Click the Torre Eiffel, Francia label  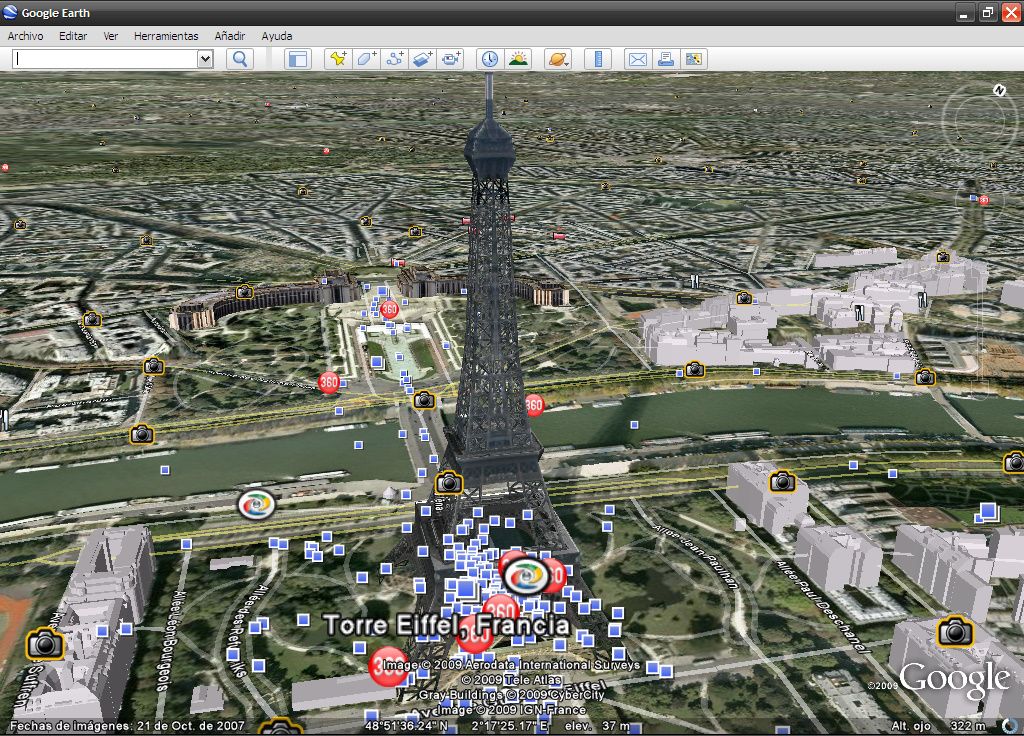(447, 625)
